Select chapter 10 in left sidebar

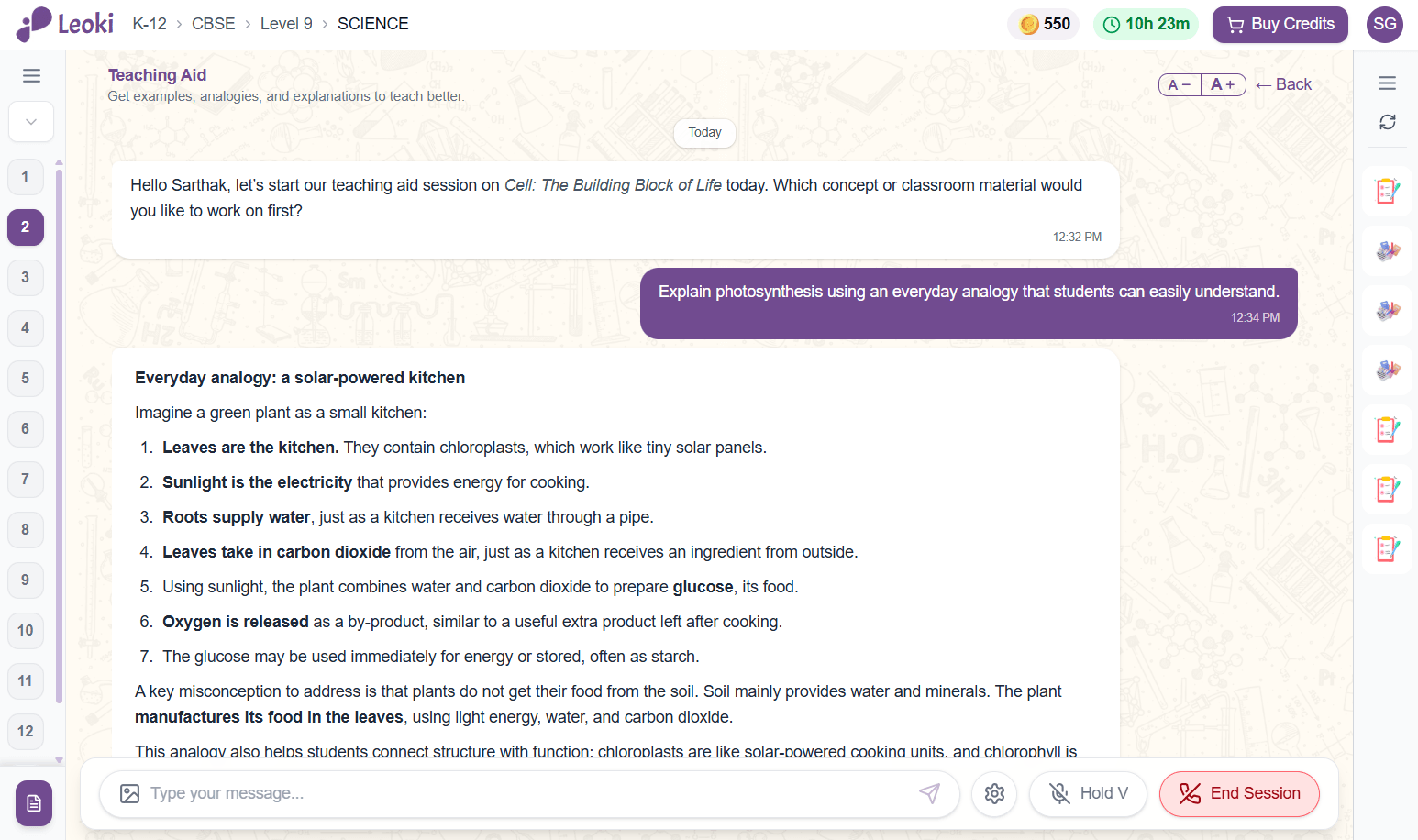click(x=26, y=631)
